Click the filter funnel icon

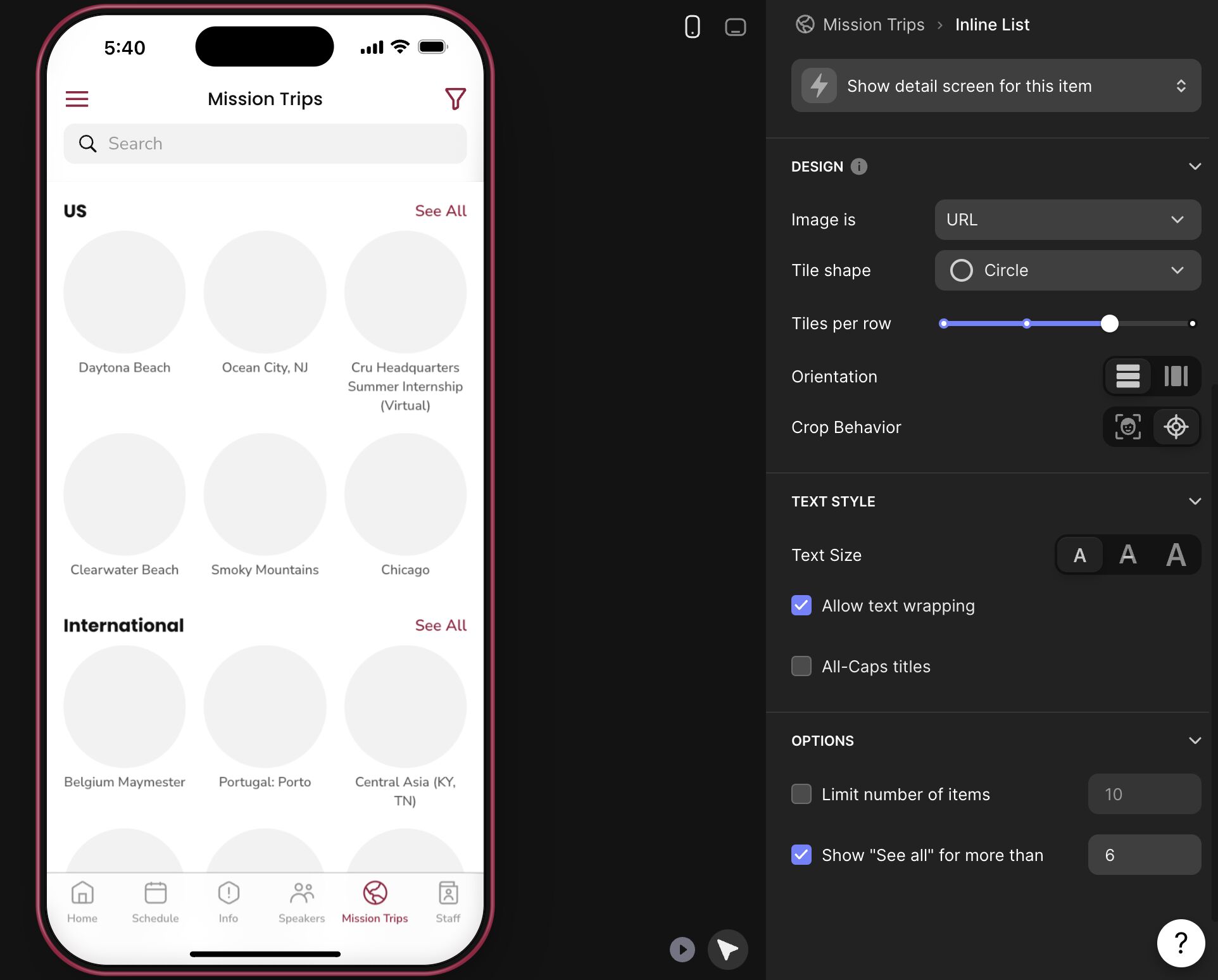(x=455, y=99)
